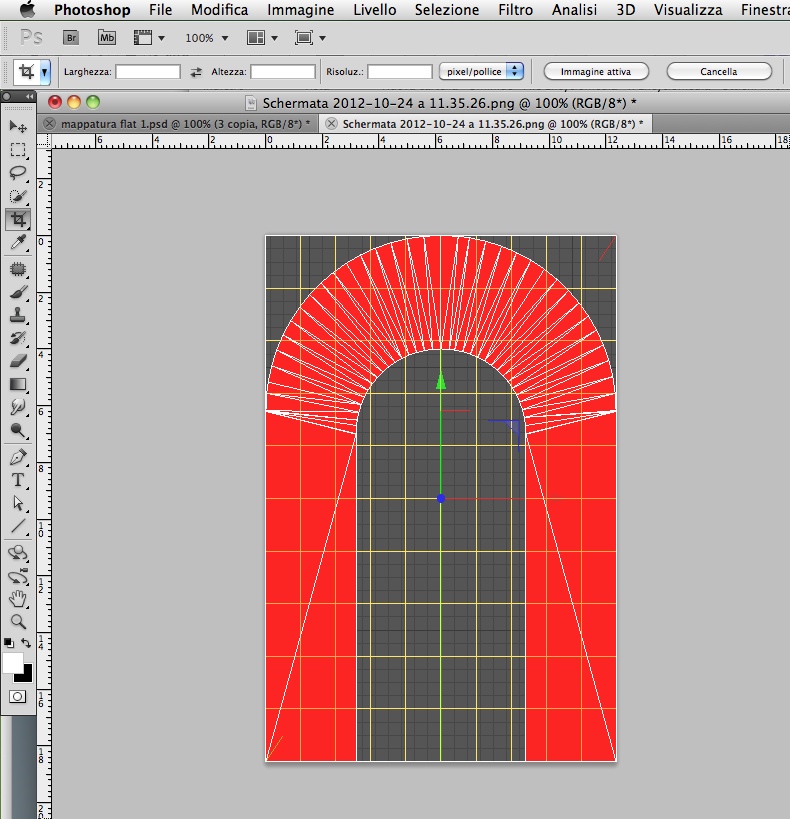Select the Move tool
The image size is (790, 819).
[x=18, y=127]
